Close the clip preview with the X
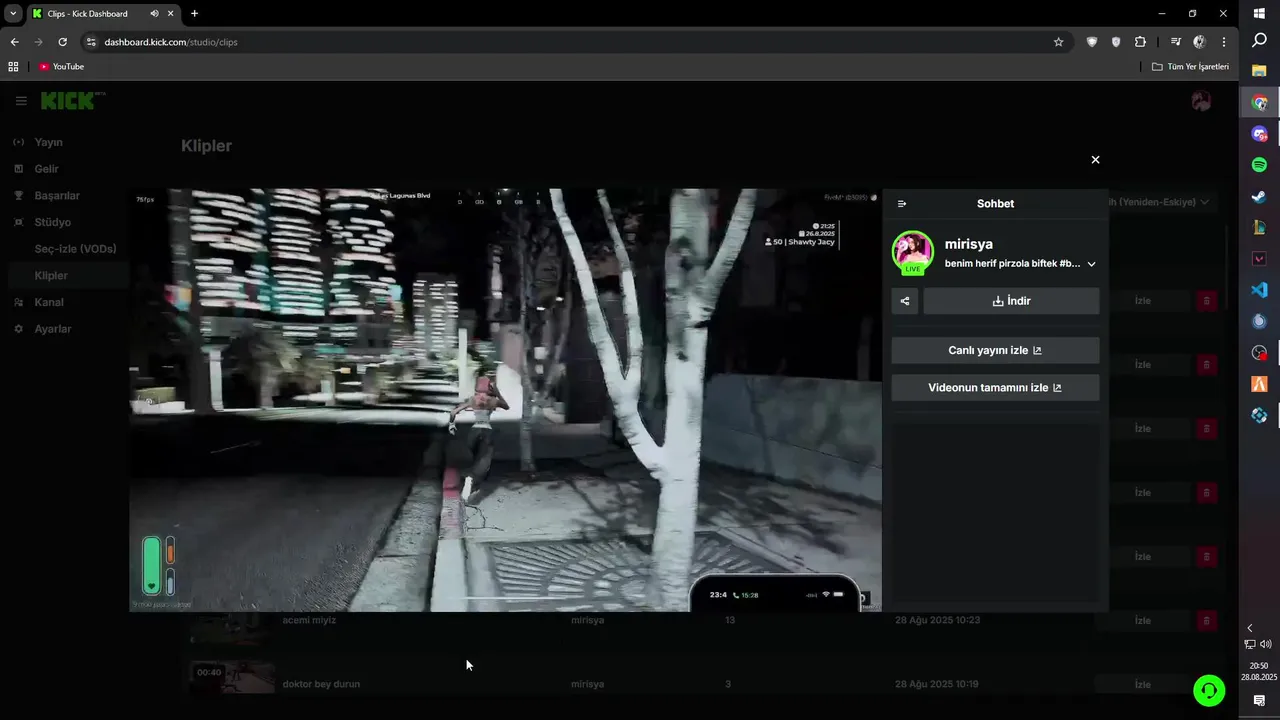 click(x=1095, y=160)
